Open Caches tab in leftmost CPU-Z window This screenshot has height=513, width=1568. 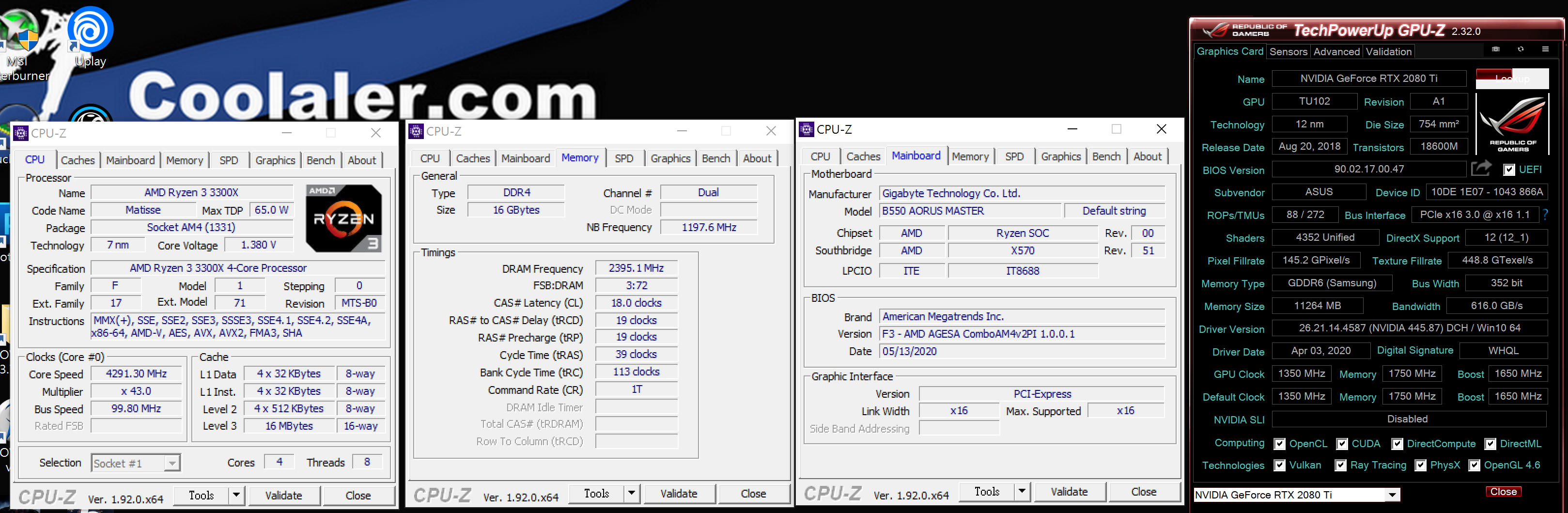(x=78, y=160)
